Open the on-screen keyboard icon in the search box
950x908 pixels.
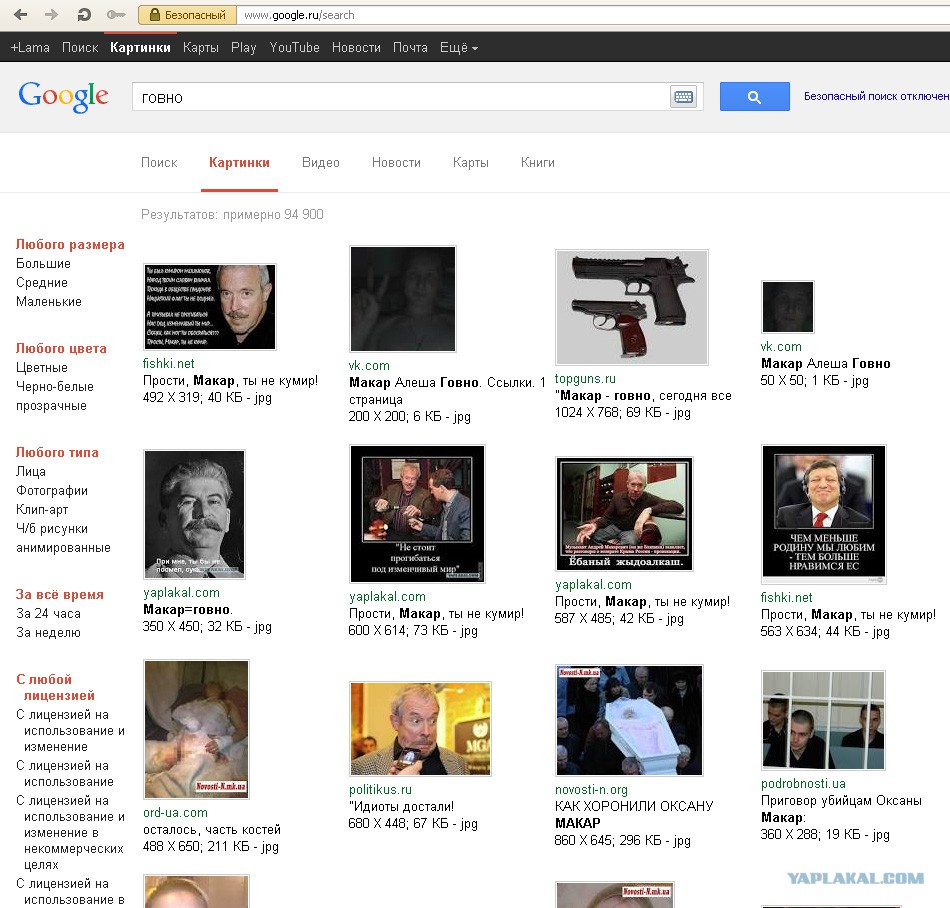tap(683, 96)
